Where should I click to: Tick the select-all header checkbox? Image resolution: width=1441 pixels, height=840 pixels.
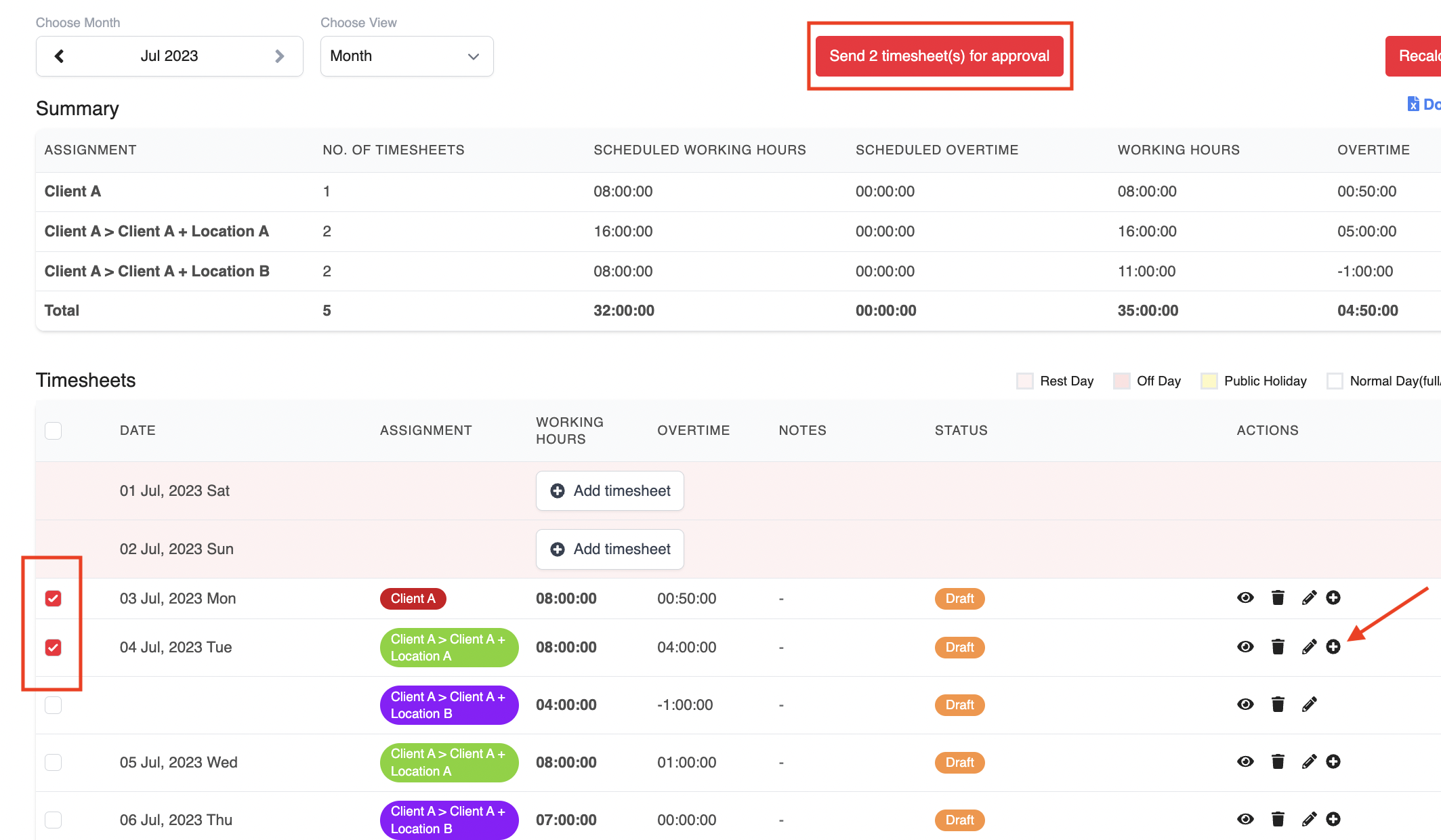pyautogui.click(x=54, y=430)
